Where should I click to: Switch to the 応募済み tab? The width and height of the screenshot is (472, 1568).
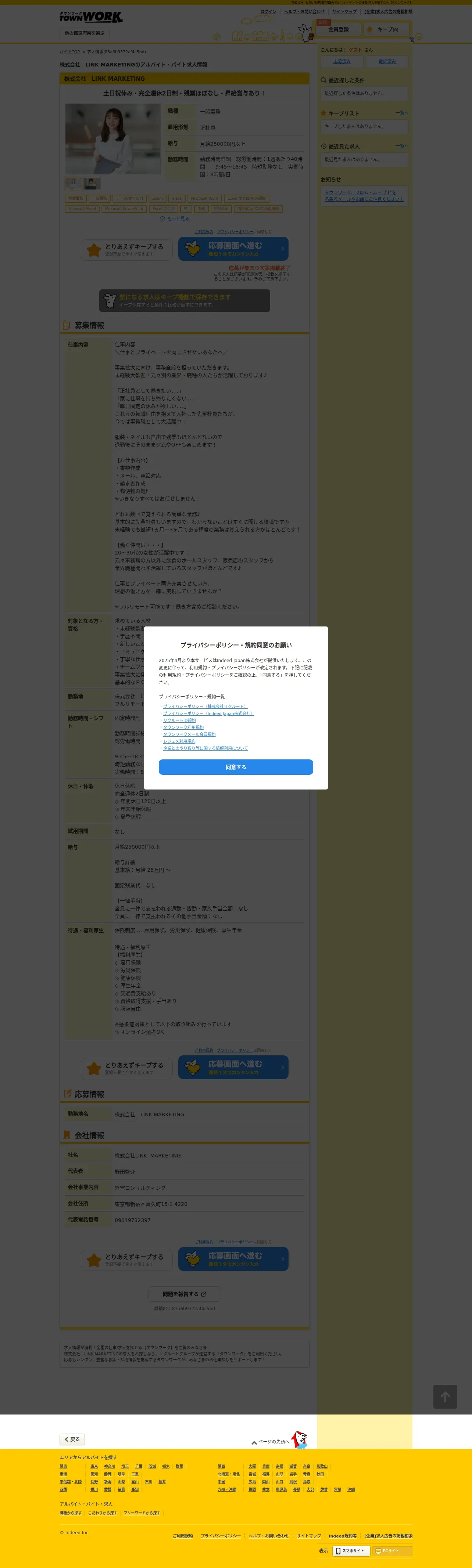pyautogui.click(x=342, y=61)
